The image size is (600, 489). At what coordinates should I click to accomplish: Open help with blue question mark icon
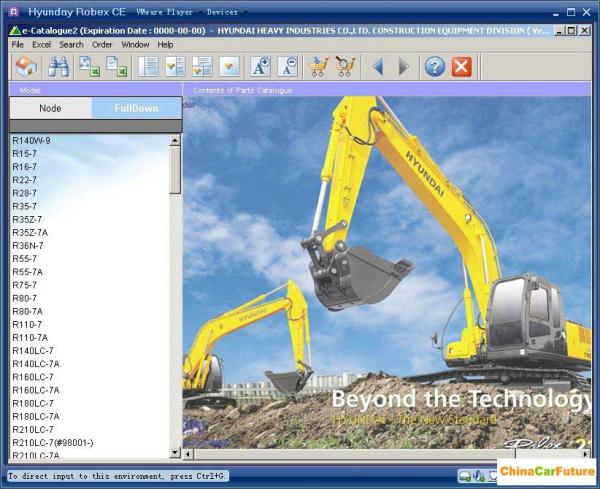(x=435, y=67)
